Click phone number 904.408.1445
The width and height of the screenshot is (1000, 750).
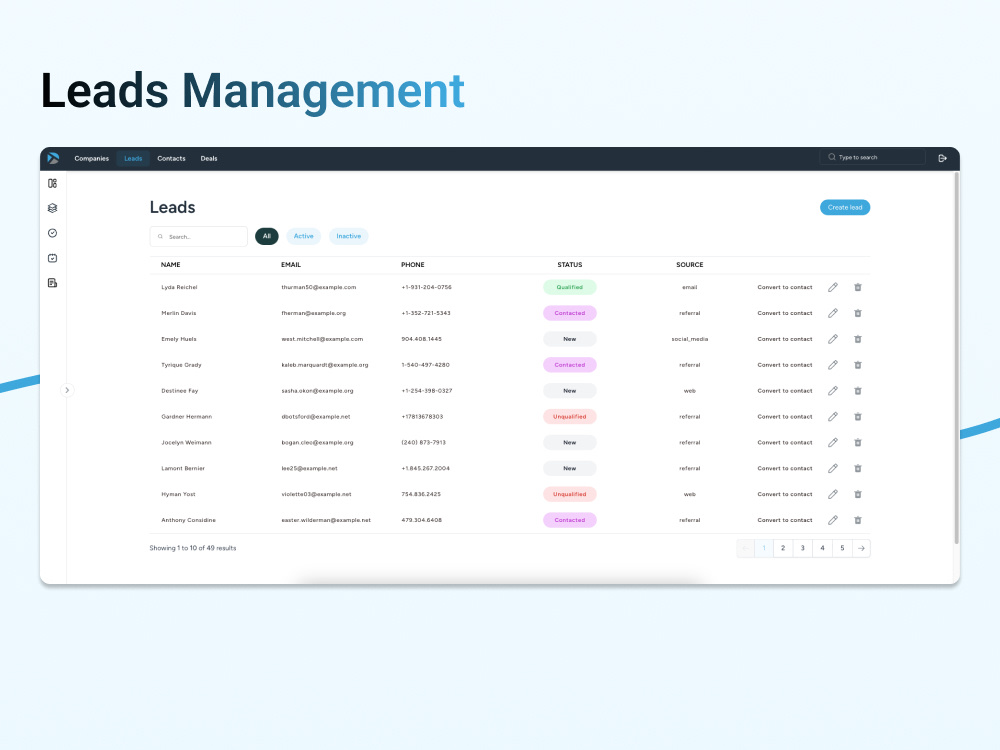[422, 339]
